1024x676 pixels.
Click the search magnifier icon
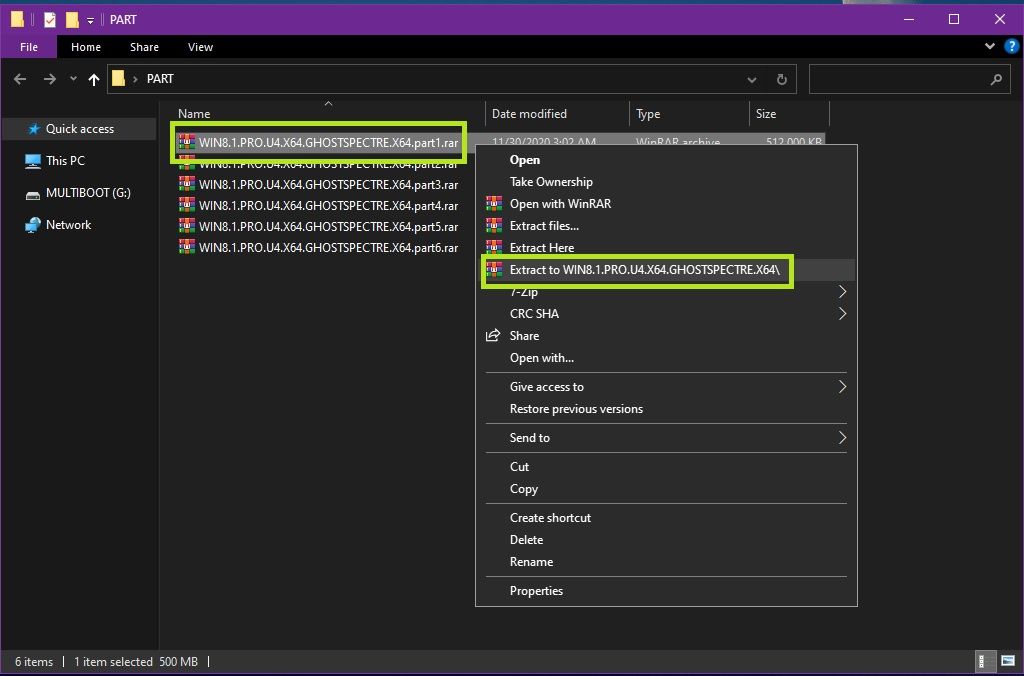pos(996,80)
